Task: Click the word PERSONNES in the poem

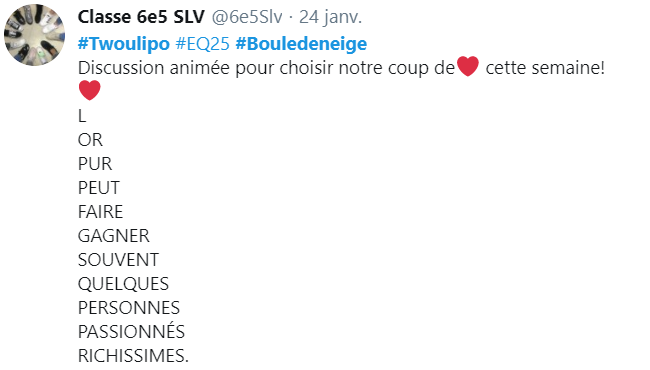Action: (129, 308)
